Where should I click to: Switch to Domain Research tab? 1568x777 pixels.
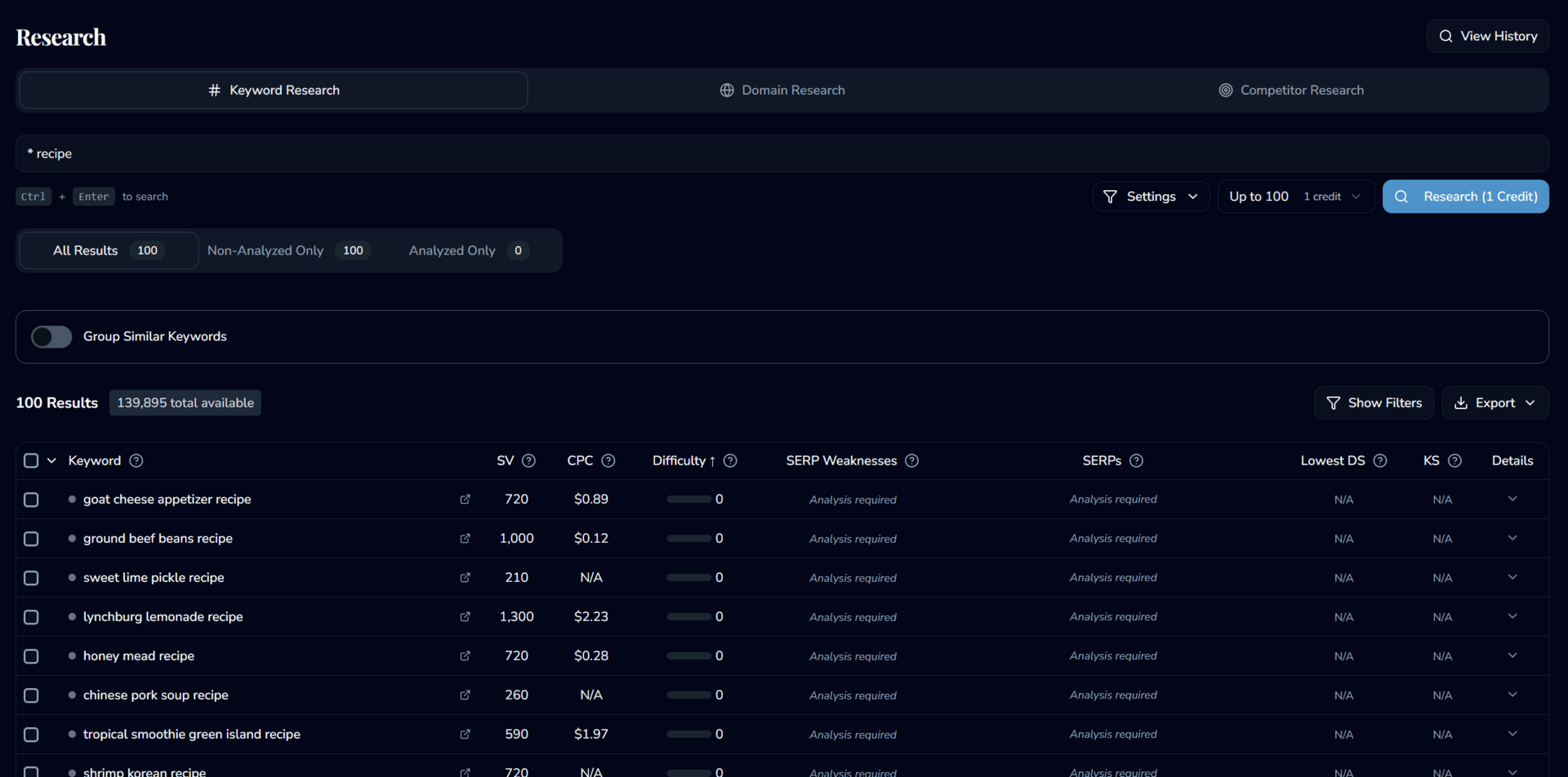click(782, 91)
